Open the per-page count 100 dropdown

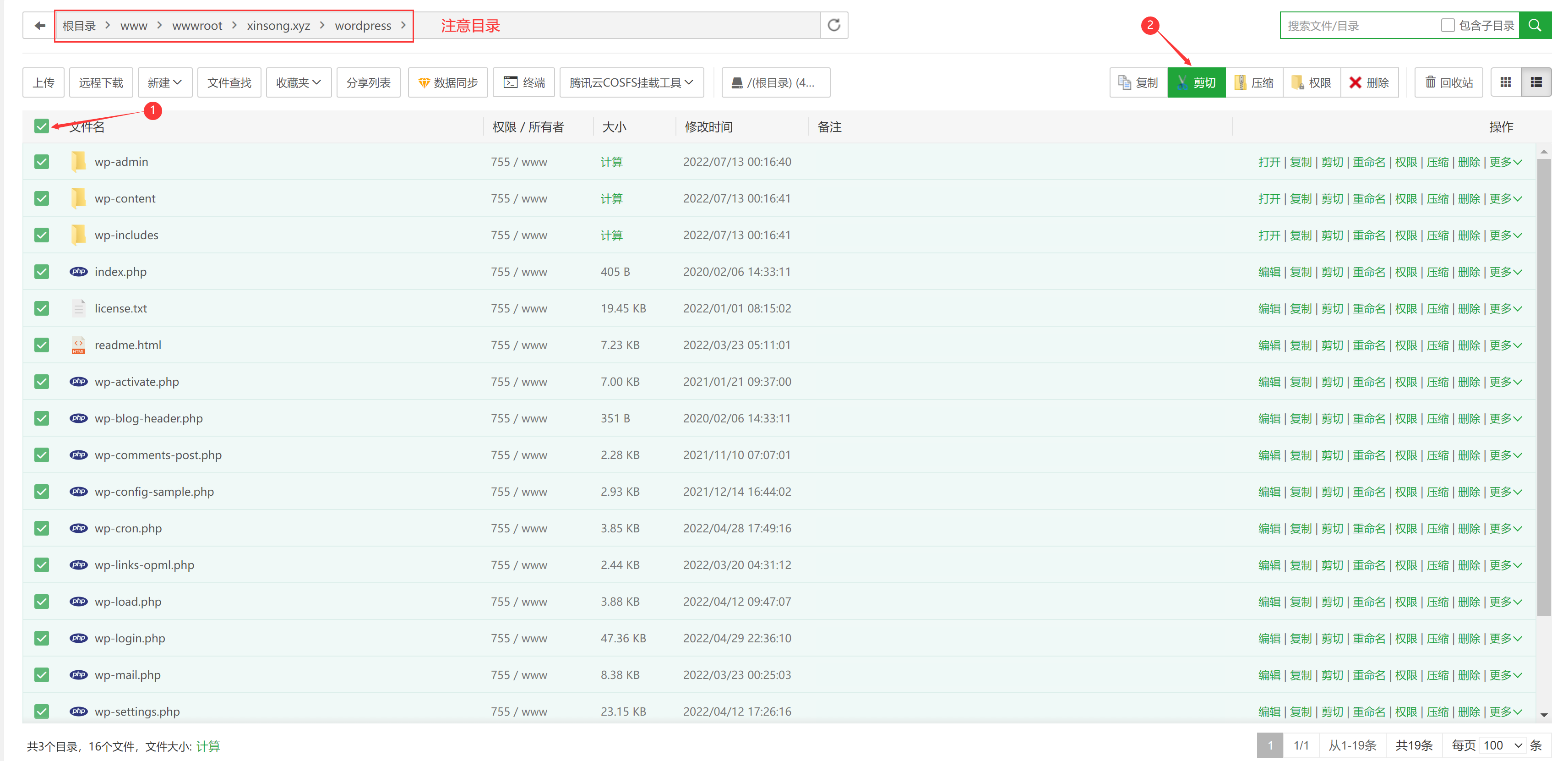tap(1502, 745)
